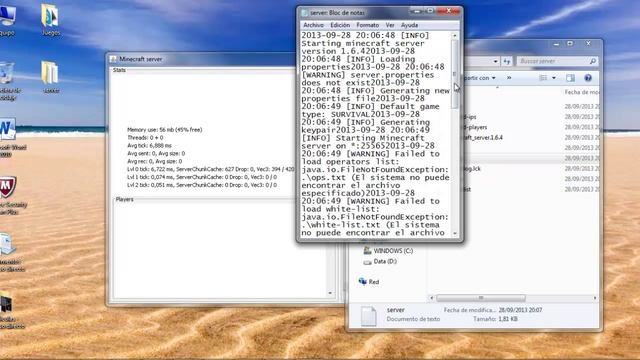Click the Explorer address refresh button
Image resolution: width=640 pixels, height=360 pixels.
tap(507, 61)
